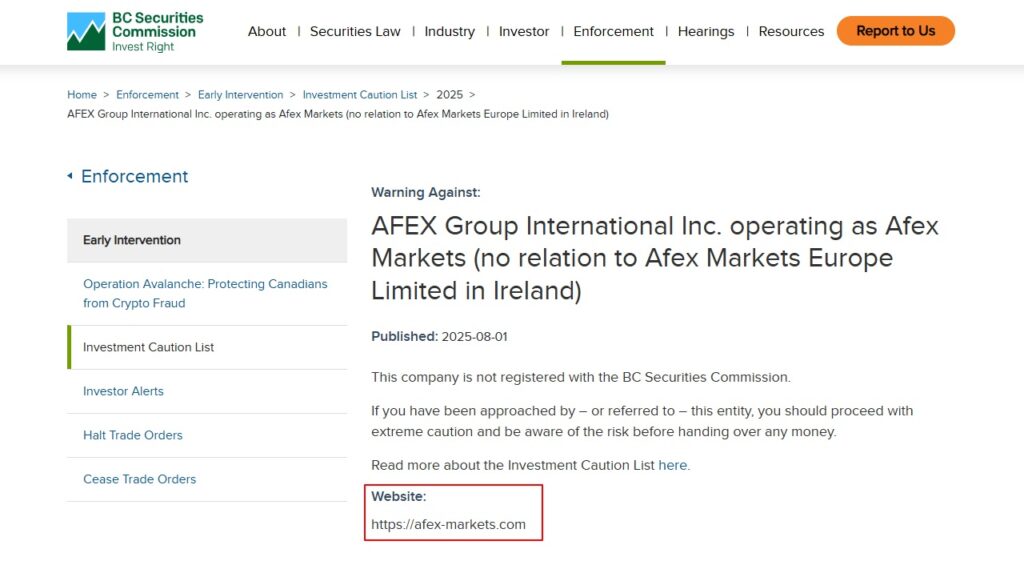Select the Enforcement navigation tab
The image size is (1024, 577).
click(613, 31)
